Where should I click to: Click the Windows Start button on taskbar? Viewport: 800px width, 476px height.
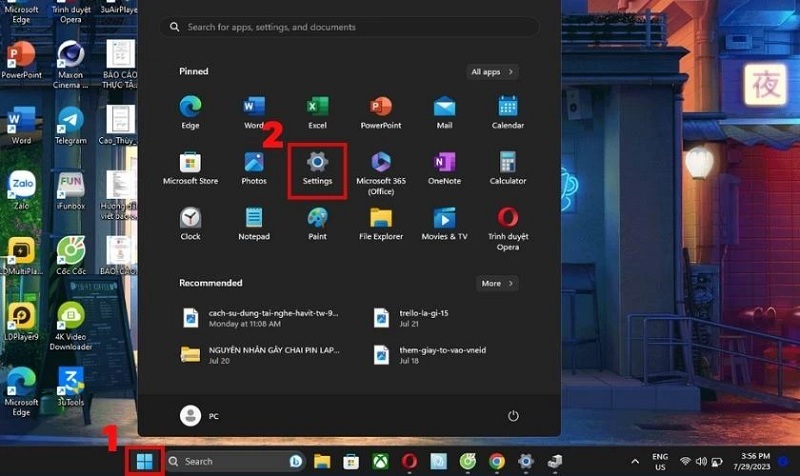pyautogui.click(x=145, y=461)
